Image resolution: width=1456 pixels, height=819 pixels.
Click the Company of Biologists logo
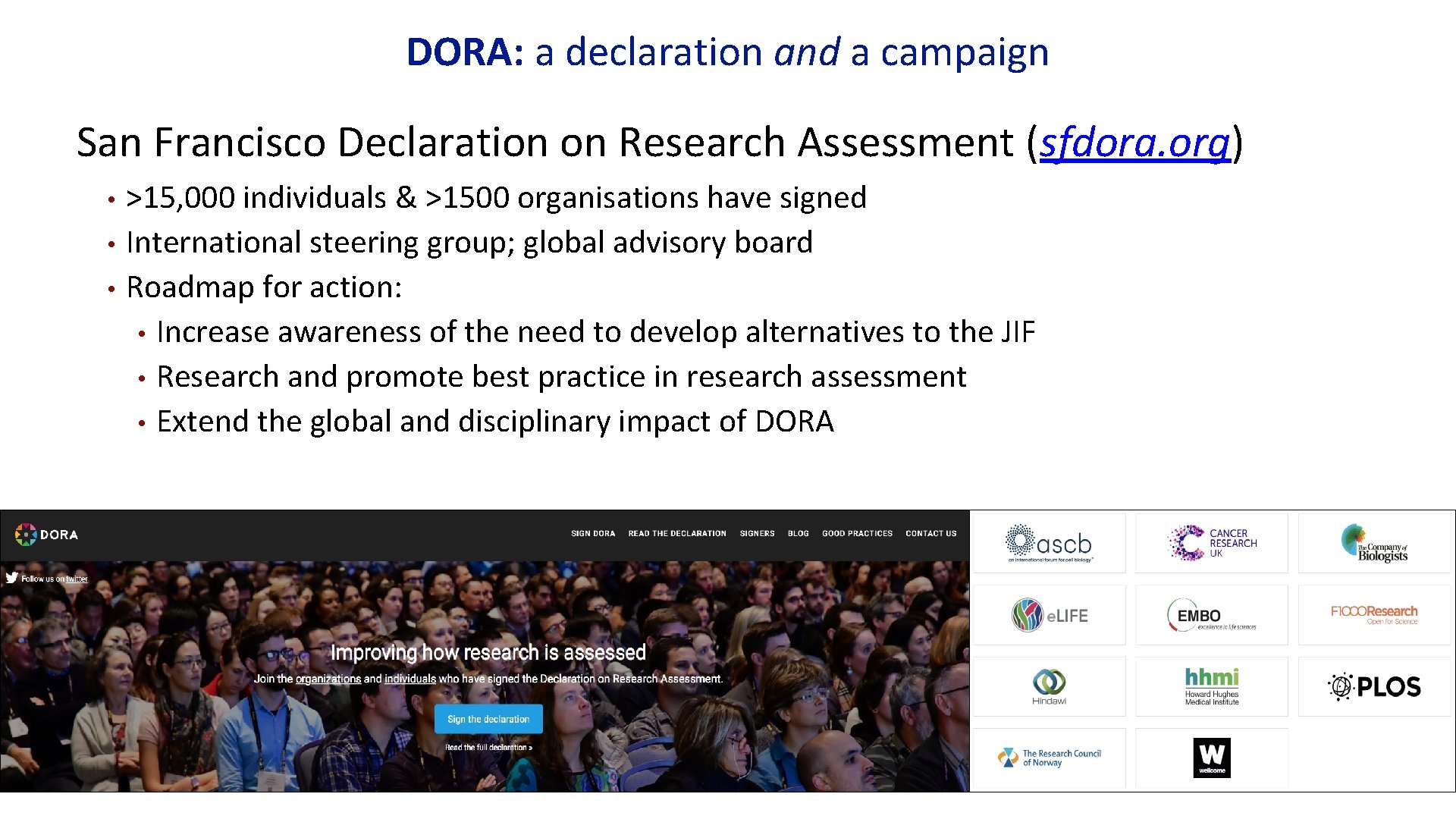(1374, 544)
